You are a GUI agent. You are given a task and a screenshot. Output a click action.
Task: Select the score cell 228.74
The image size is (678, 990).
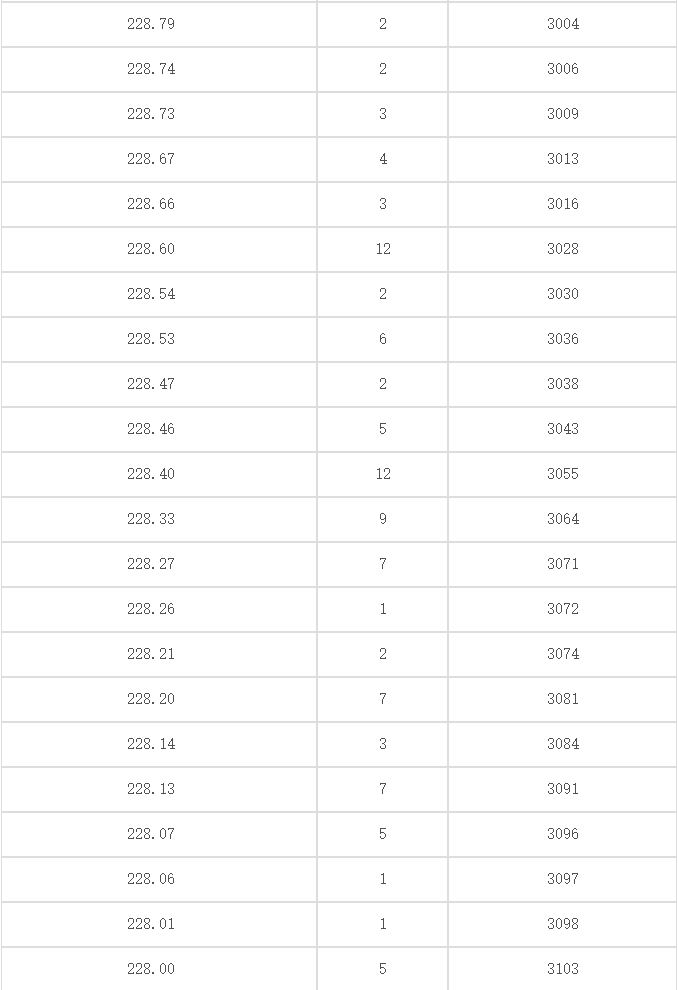(x=151, y=69)
